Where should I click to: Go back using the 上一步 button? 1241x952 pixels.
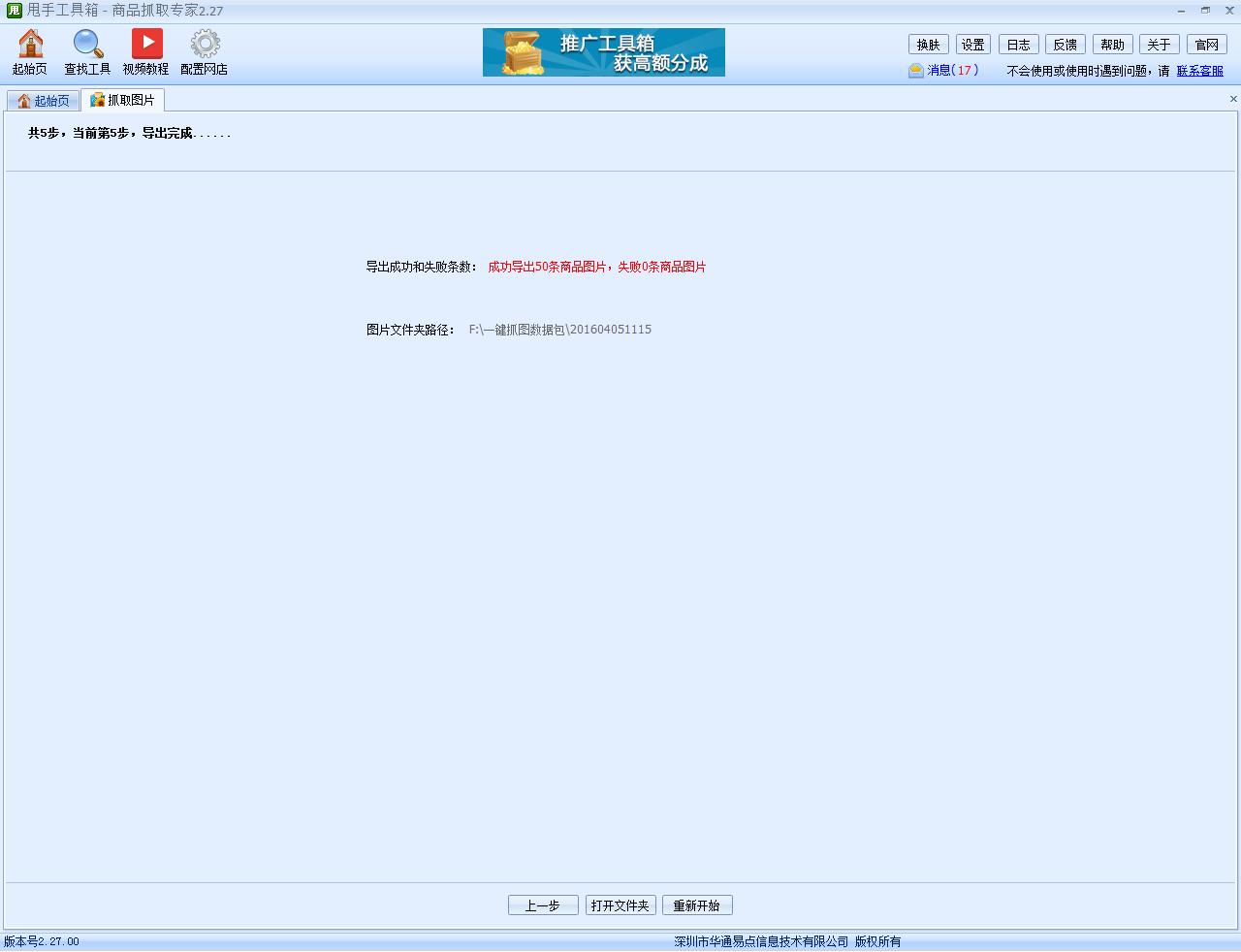click(x=543, y=904)
